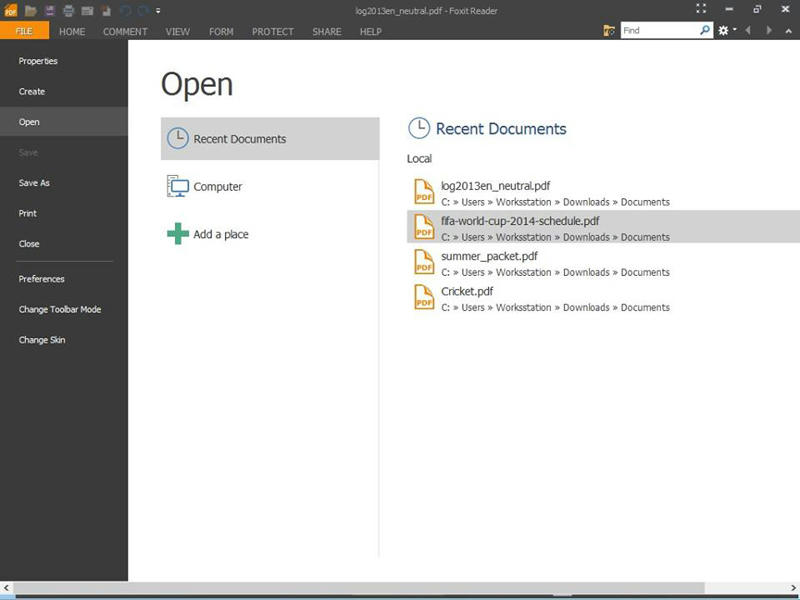Viewport: 800px width, 600px height.
Task: Switch to the COMMENT tab
Action: [x=125, y=32]
